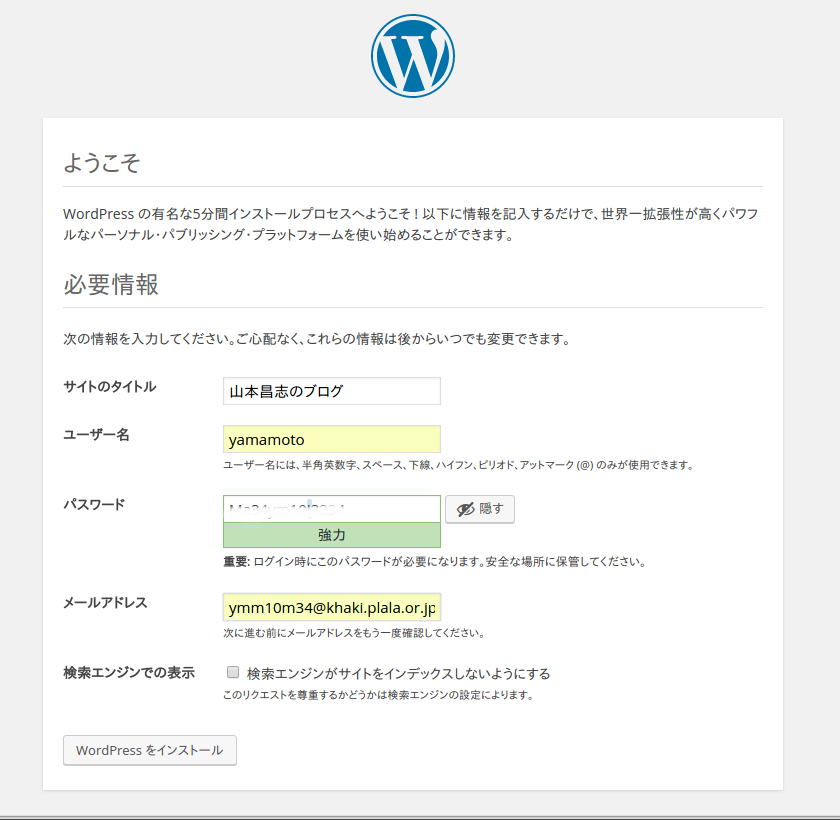Click the 5分間インストール welcome paragraph
Image resolution: width=840 pixels, height=820 pixels.
(x=411, y=224)
